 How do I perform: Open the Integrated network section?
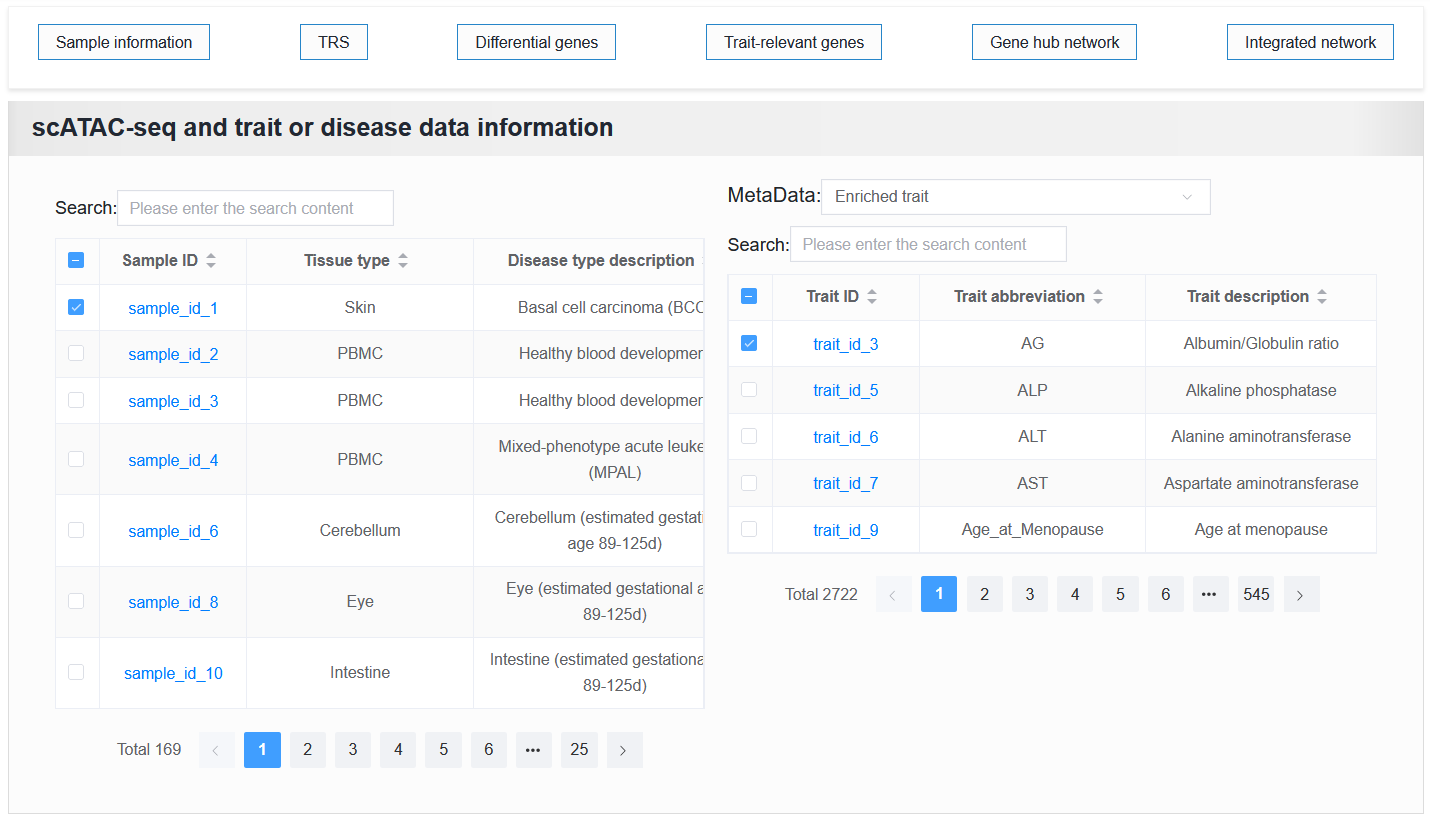1310,42
